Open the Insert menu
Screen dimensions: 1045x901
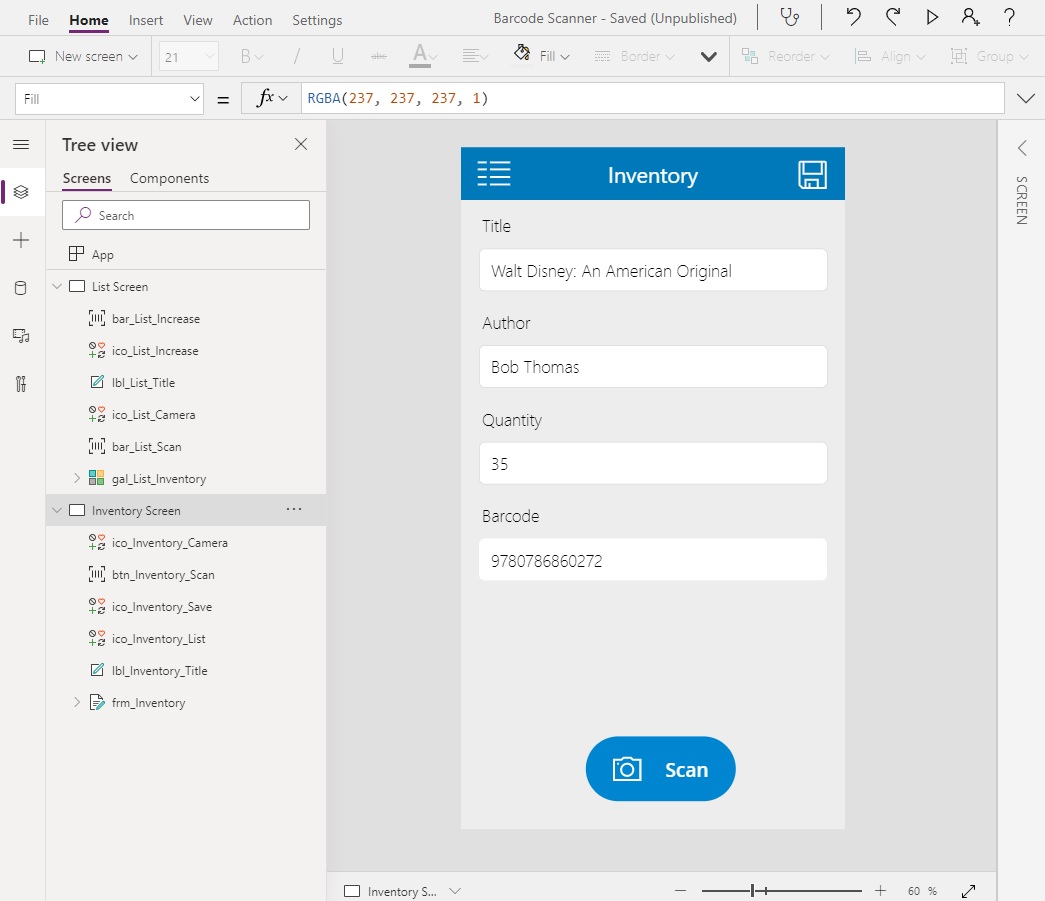[146, 20]
